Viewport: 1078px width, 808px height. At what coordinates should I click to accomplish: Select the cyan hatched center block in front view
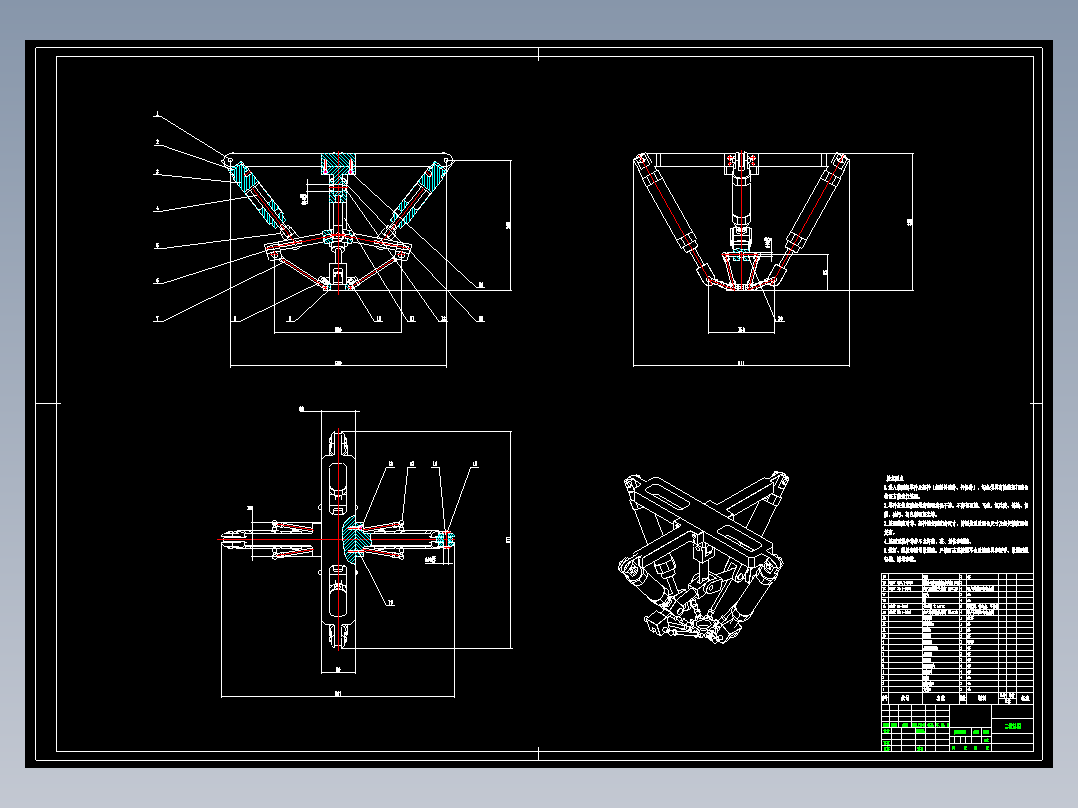click(x=338, y=164)
